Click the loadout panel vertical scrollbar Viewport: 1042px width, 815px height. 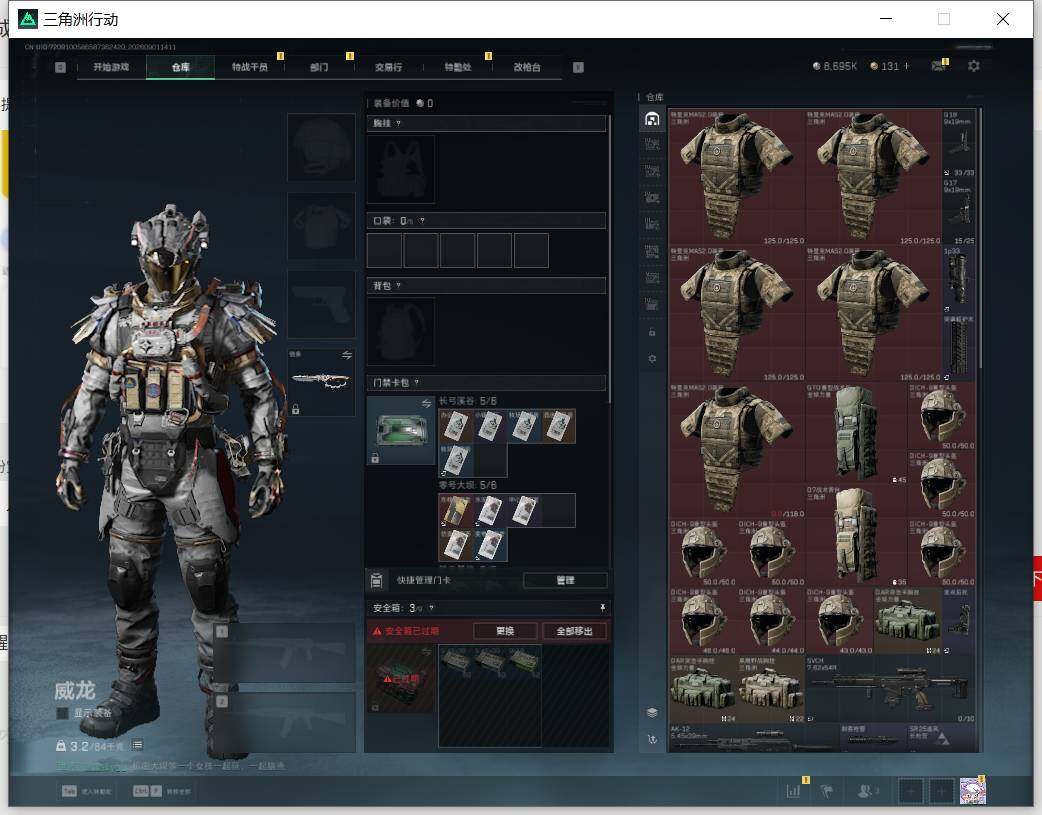[610, 259]
